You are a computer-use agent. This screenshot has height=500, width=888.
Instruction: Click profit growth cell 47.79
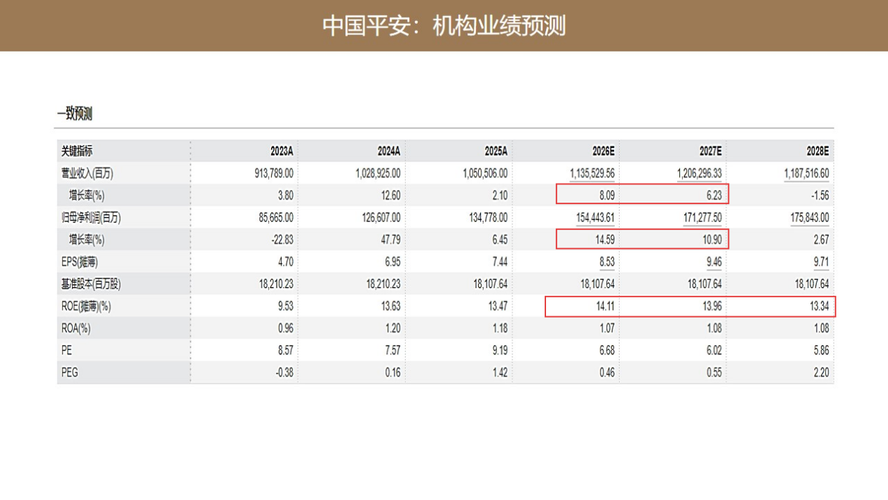point(391,240)
